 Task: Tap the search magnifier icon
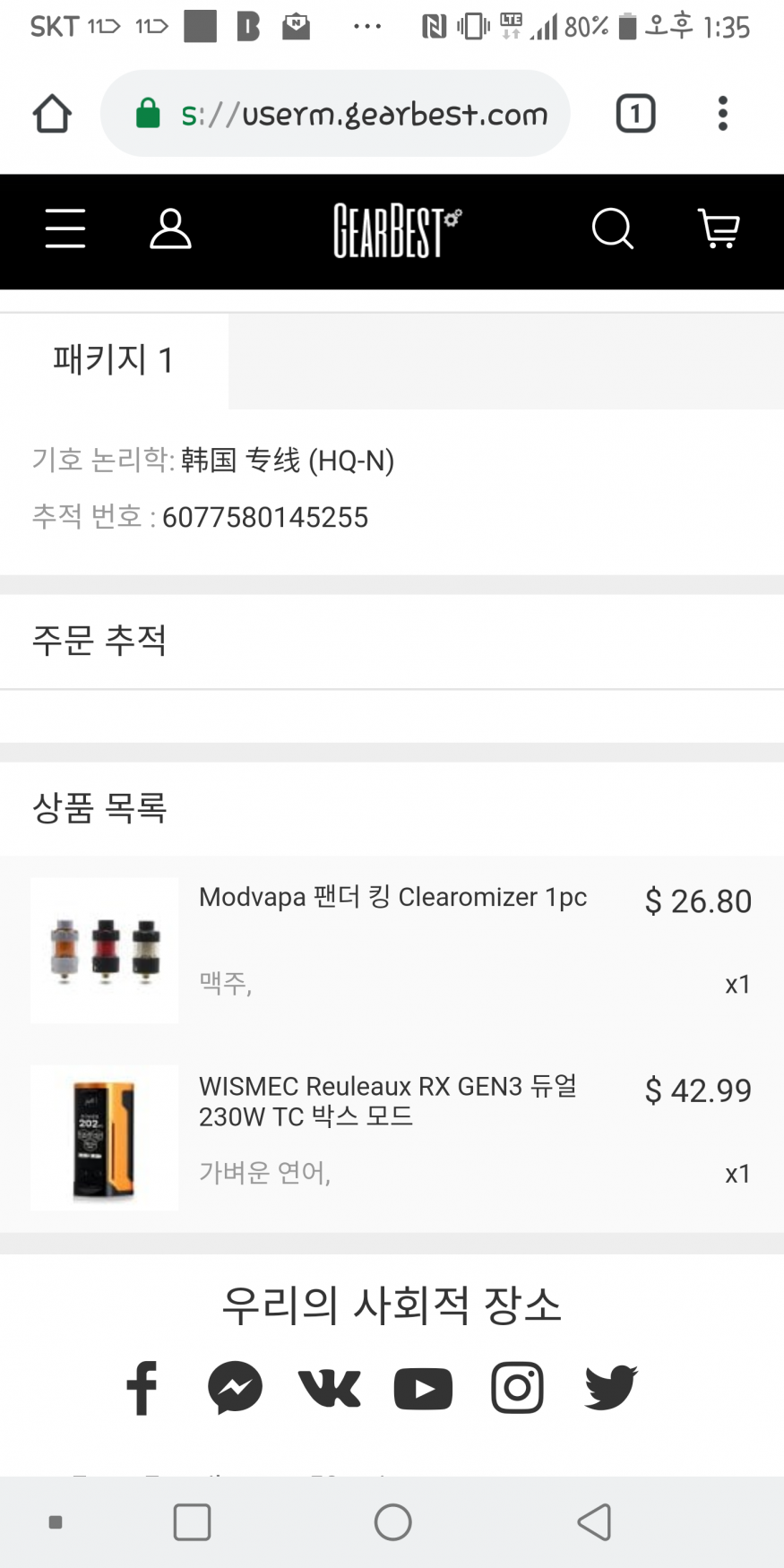pos(613,228)
